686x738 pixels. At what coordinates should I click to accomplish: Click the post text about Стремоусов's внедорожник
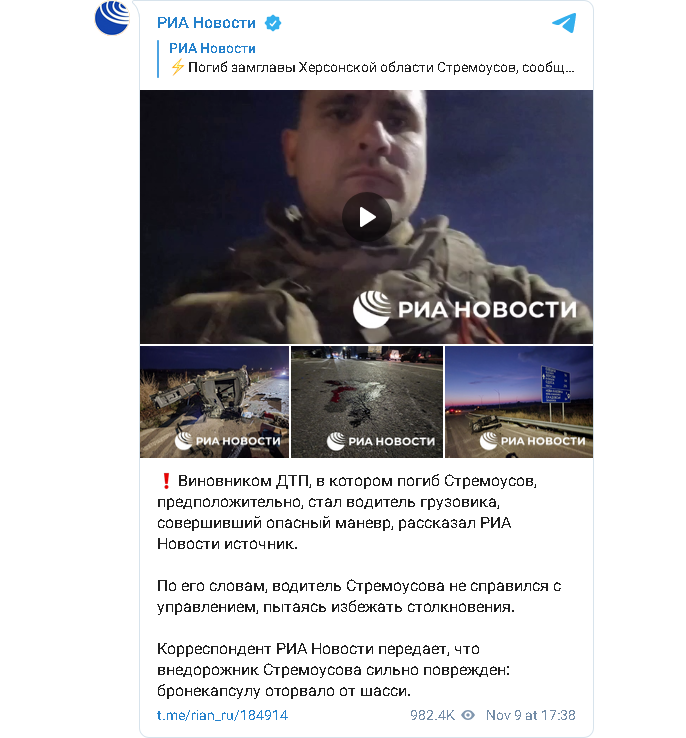coord(333,670)
